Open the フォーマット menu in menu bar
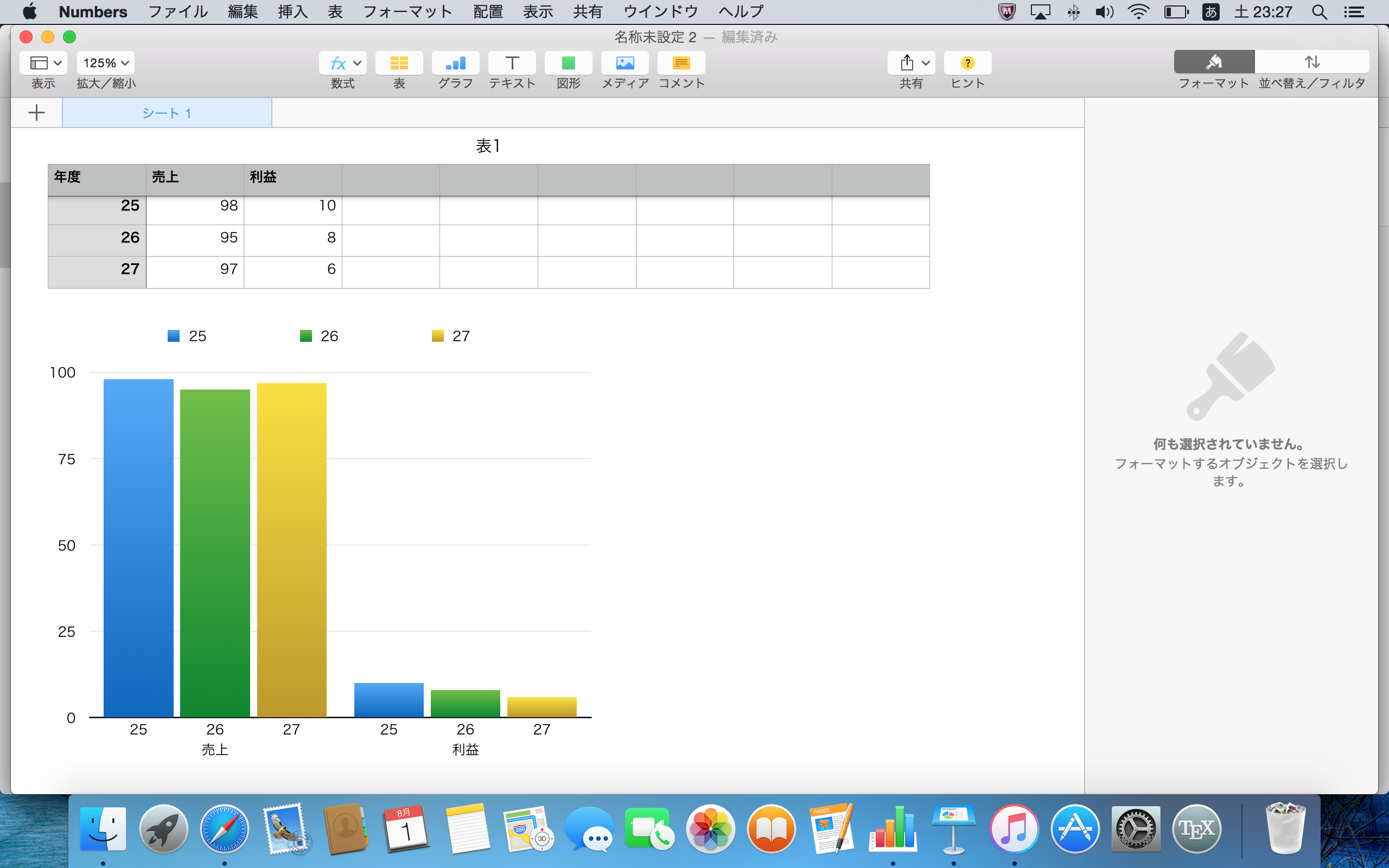The image size is (1389, 868). point(407,11)
